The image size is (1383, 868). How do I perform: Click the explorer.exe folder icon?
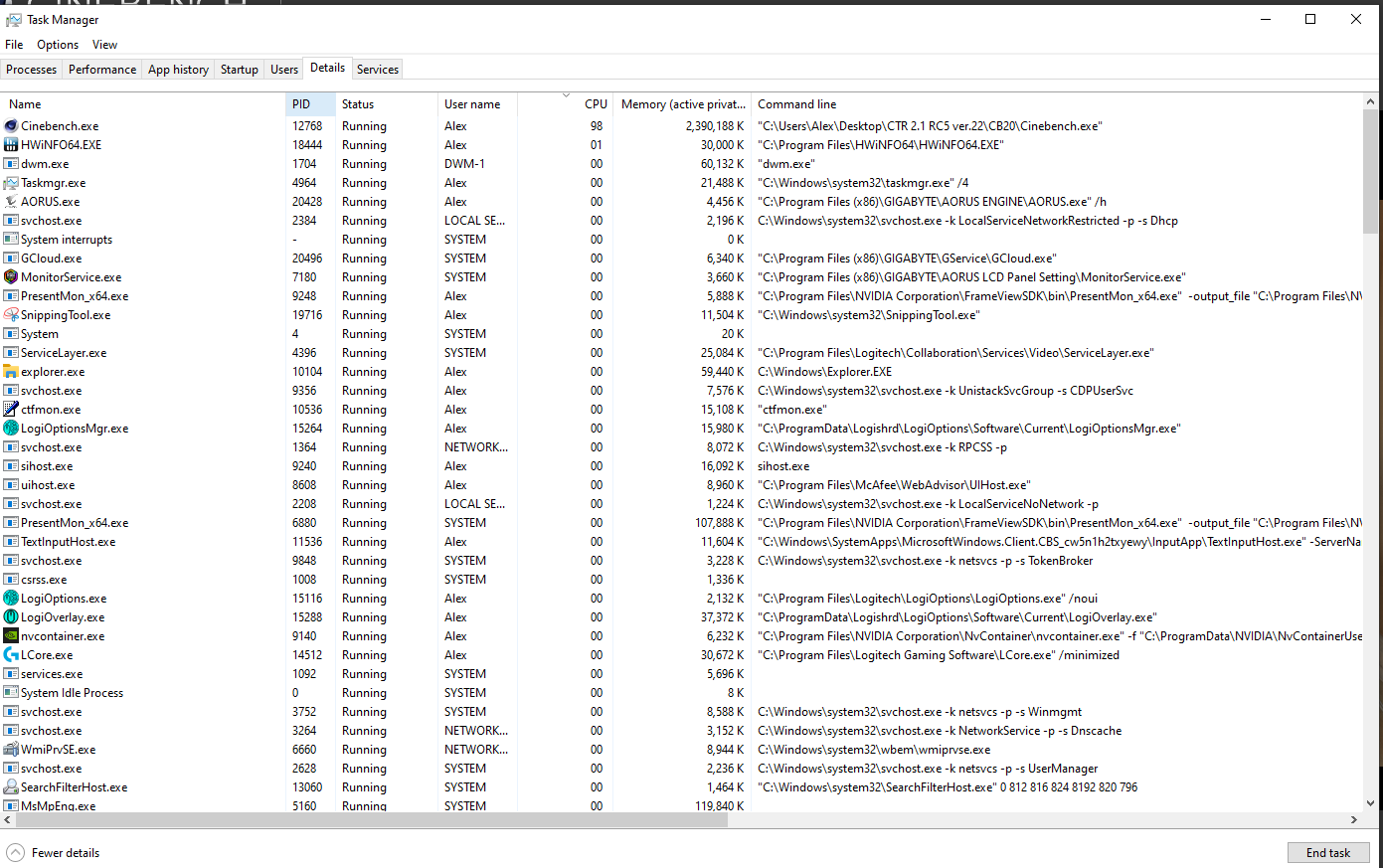pos(11,372)
